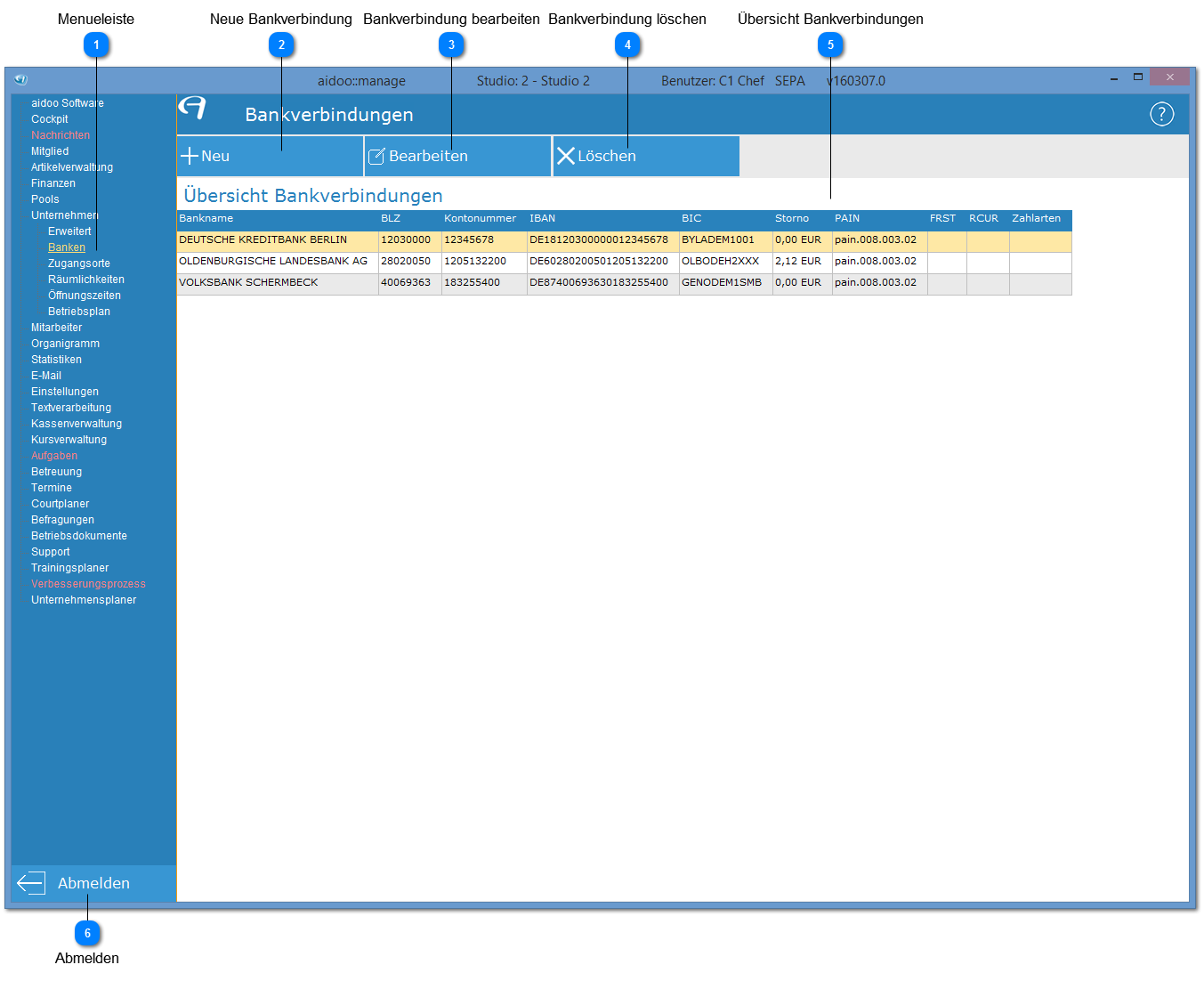Click Storno value 2,12 EUR
The image size is (1204, 981).
pos(803,262)
